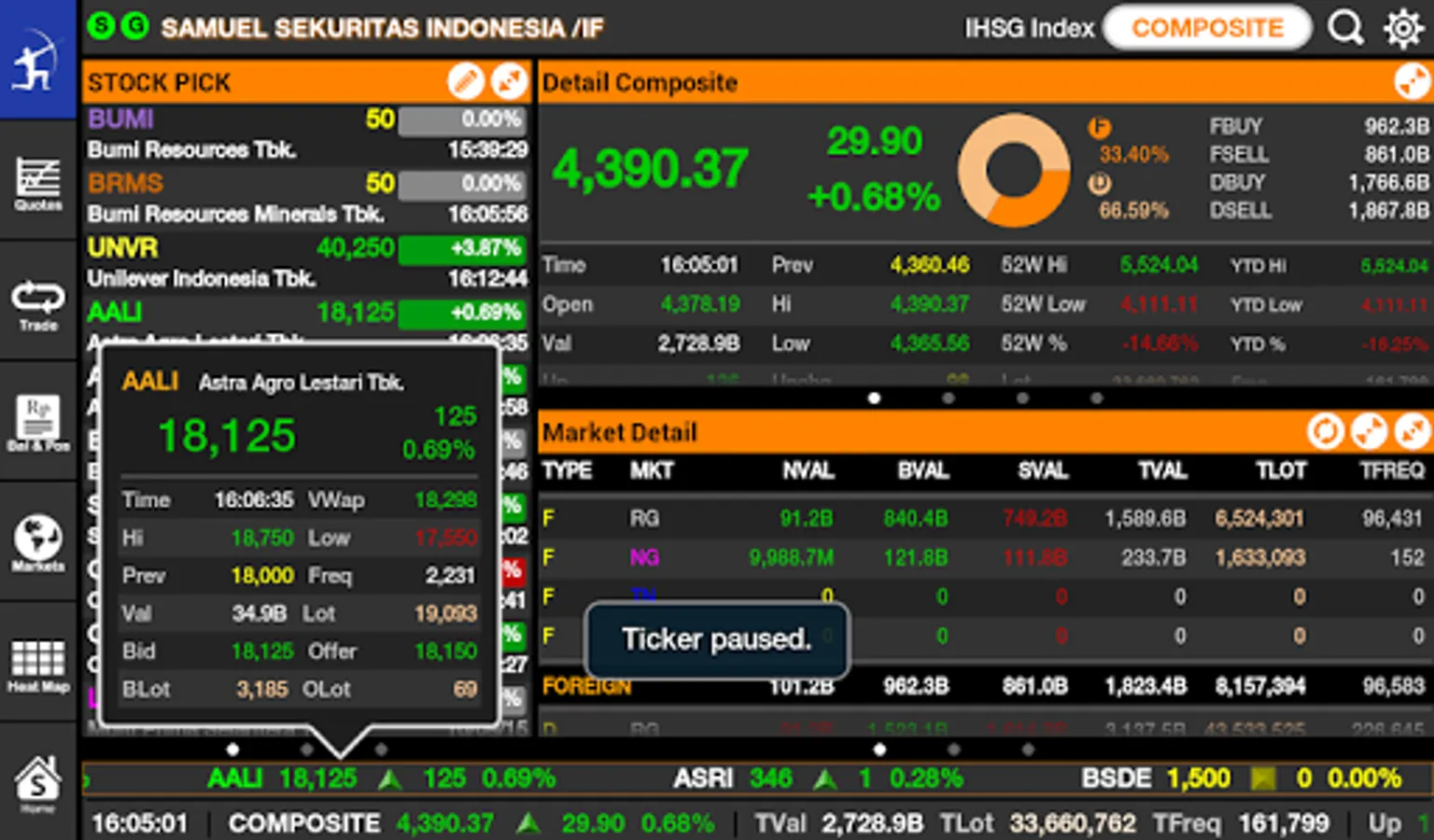Open the Bal & Pos sidebar section

click(37, 423)
